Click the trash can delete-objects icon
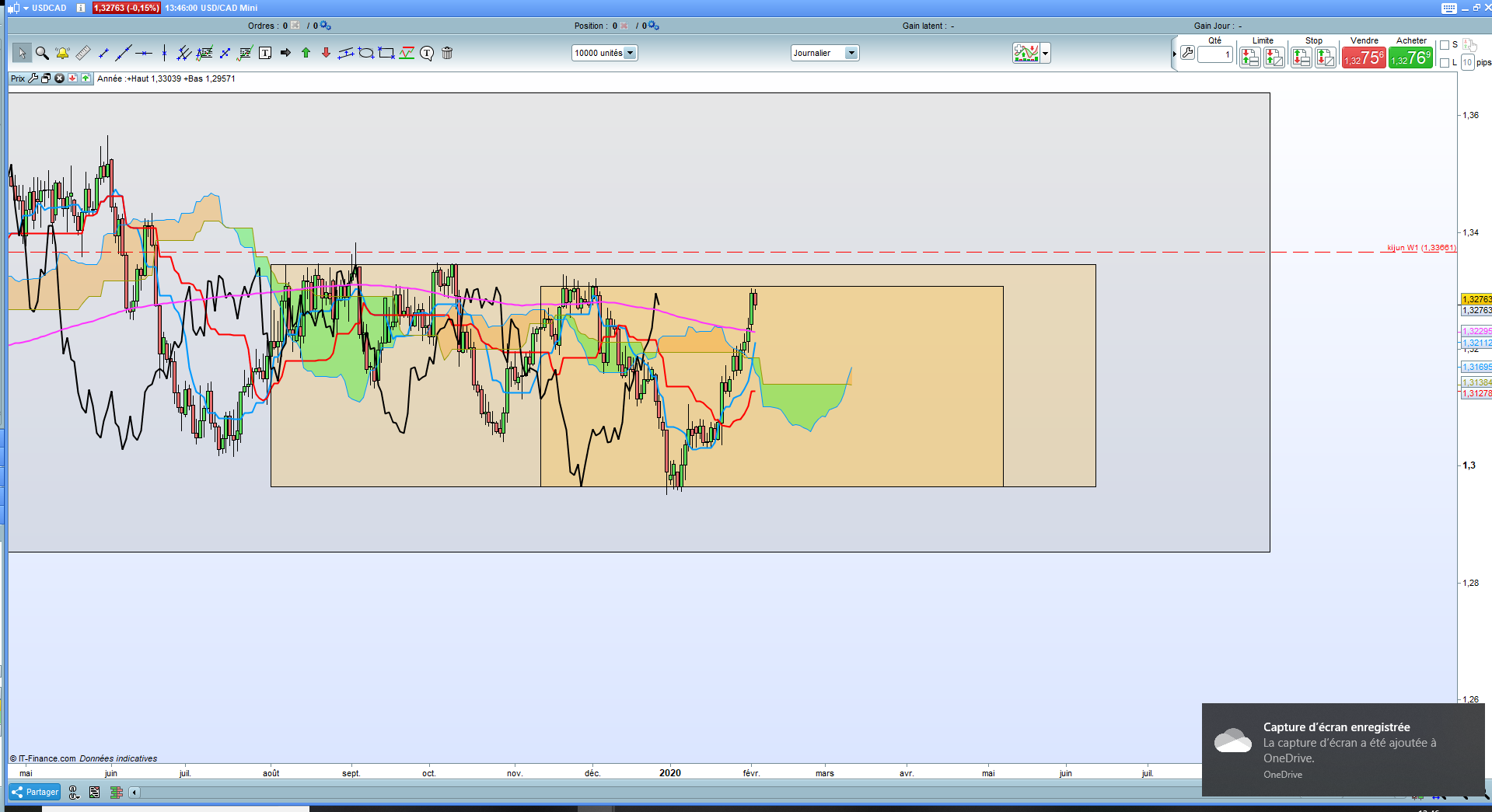1492x812 pixels. (447, 53)
